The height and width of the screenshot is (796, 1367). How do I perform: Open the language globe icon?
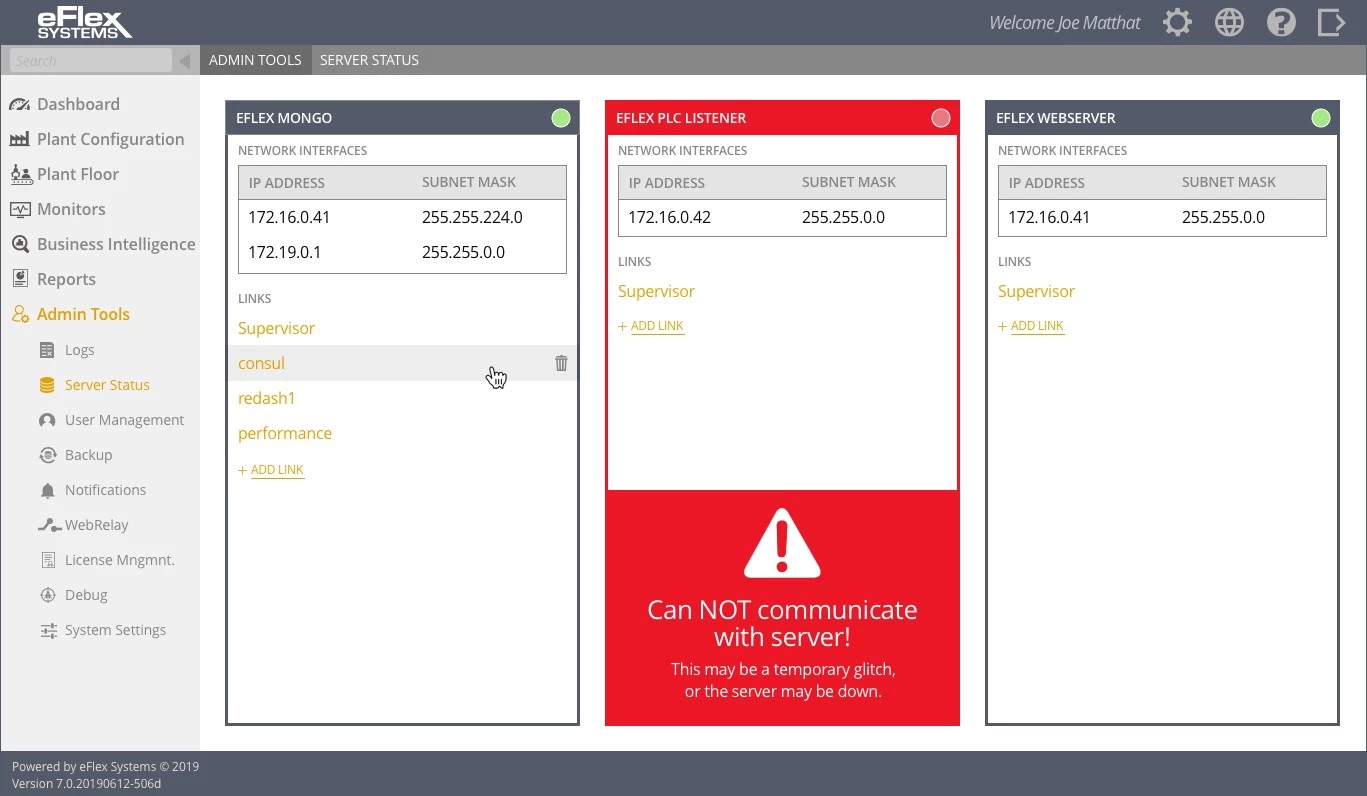pyautogui.click(x=1229, y=22)
